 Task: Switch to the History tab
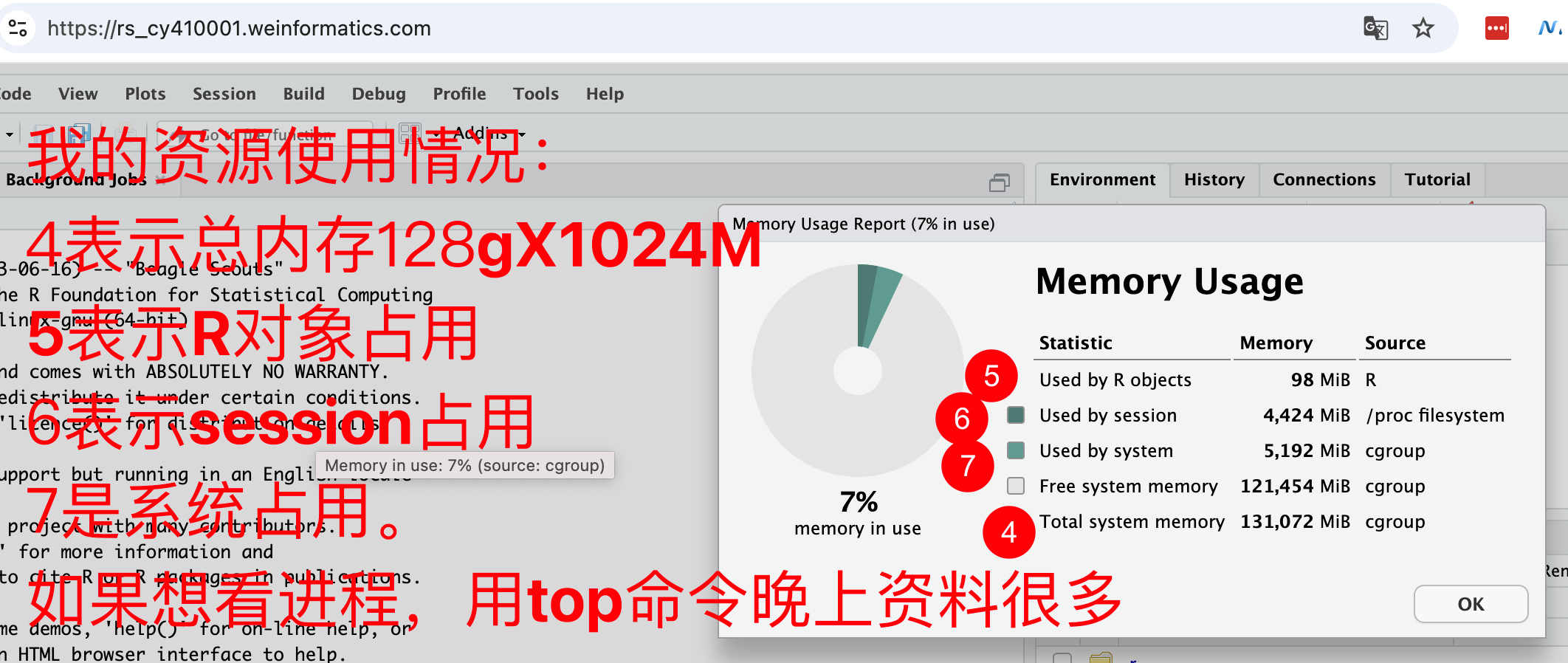[1214, 179]
